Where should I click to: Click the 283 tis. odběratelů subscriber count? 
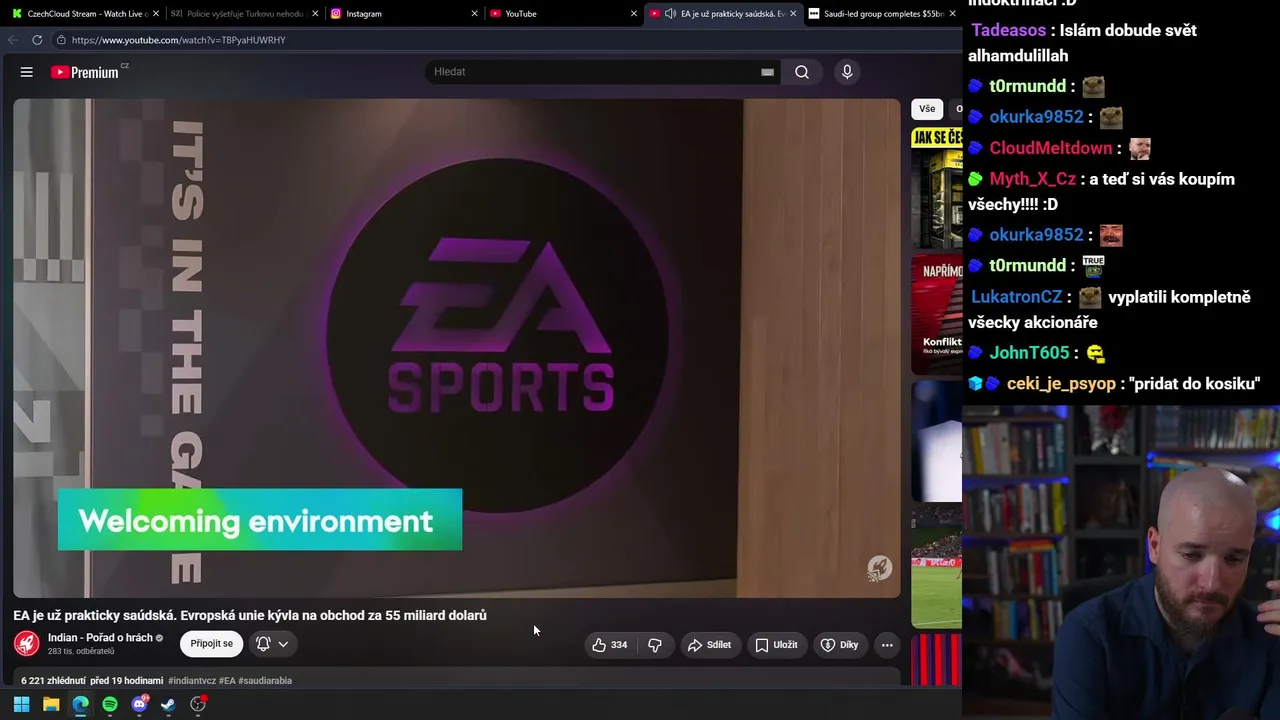click(81, 652)
